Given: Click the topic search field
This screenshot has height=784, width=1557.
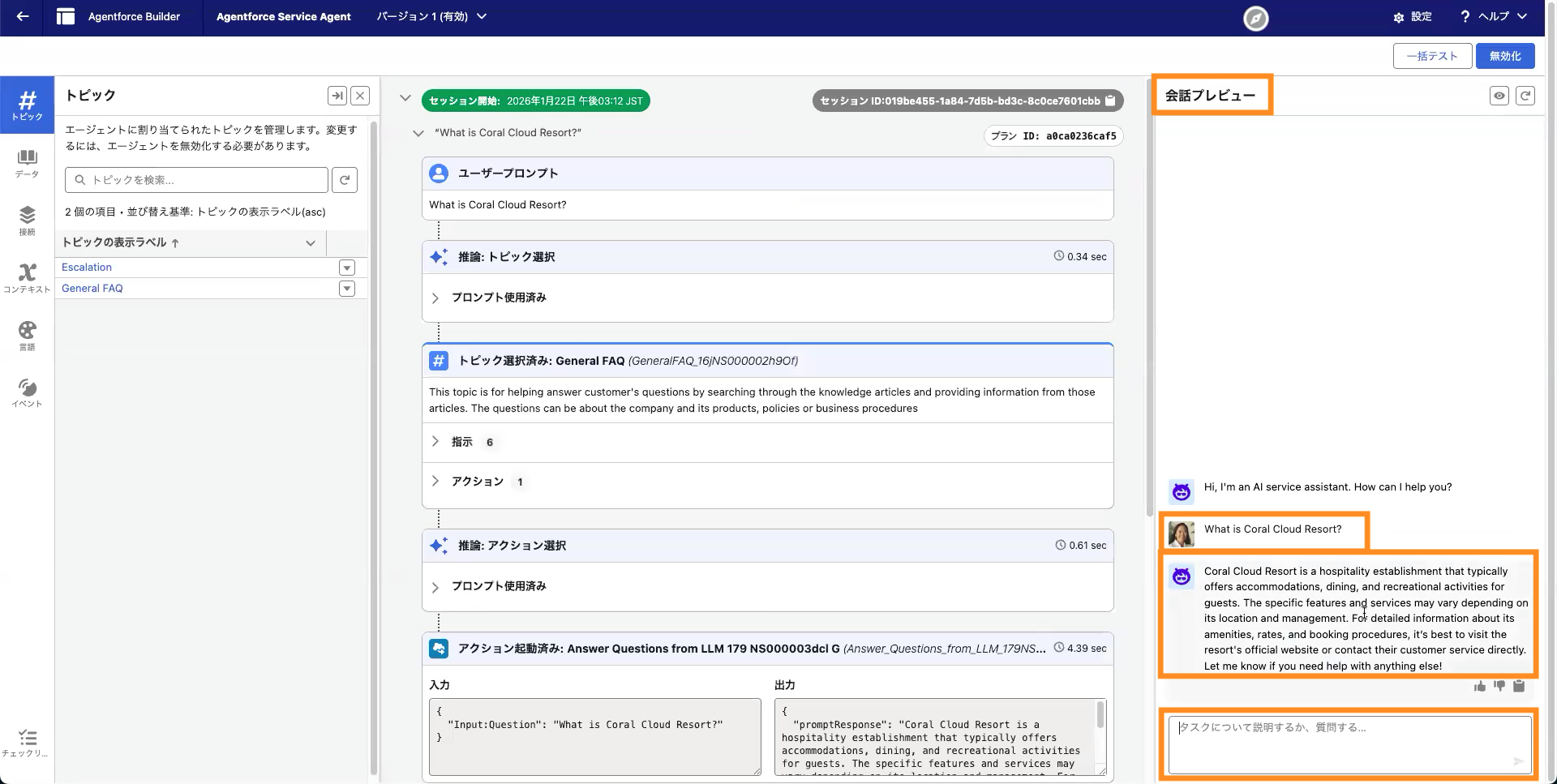Looking at the screenshot, I should coord(196,180).
